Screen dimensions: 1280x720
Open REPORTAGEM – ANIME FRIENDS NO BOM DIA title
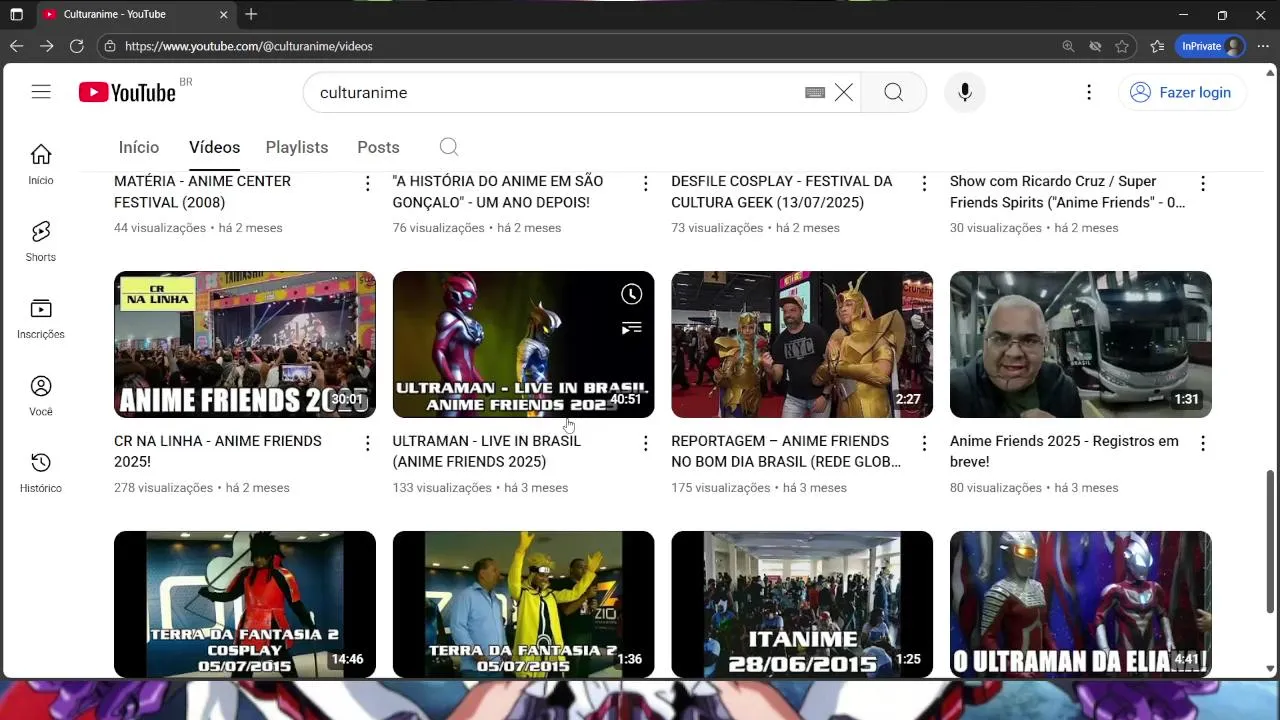pos(786,451)
